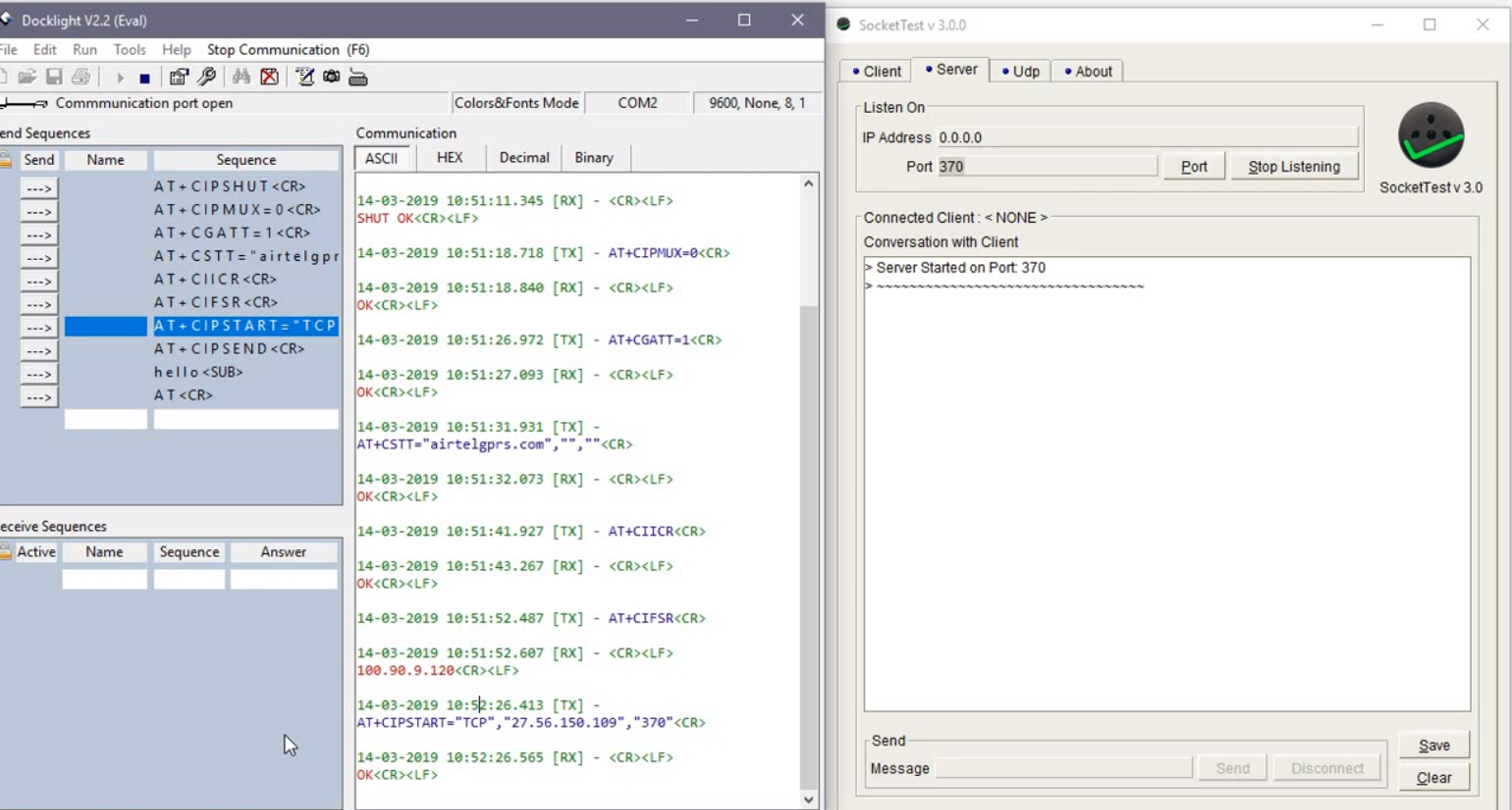Click the camera Snapshot icon

click(x=332, y=77)
